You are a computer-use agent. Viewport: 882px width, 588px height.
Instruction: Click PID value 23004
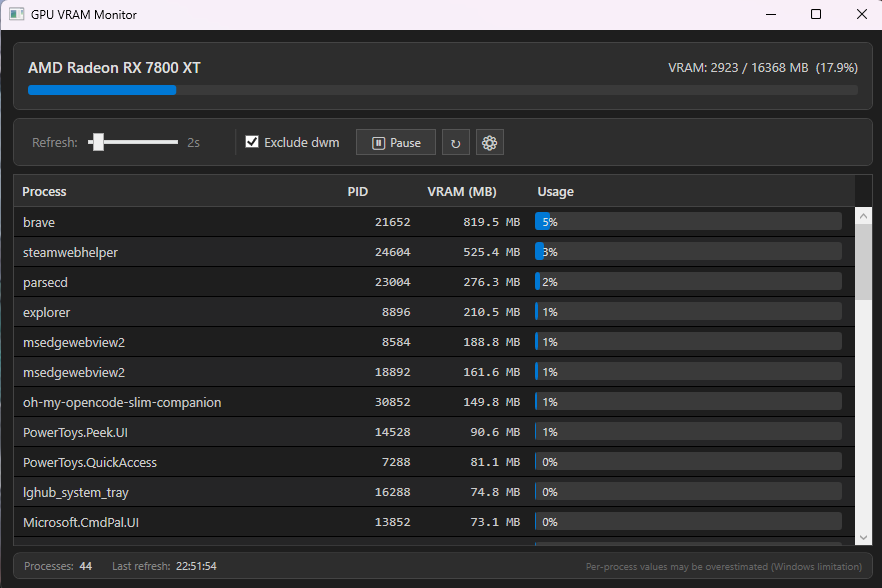click(x=393, y=282)
